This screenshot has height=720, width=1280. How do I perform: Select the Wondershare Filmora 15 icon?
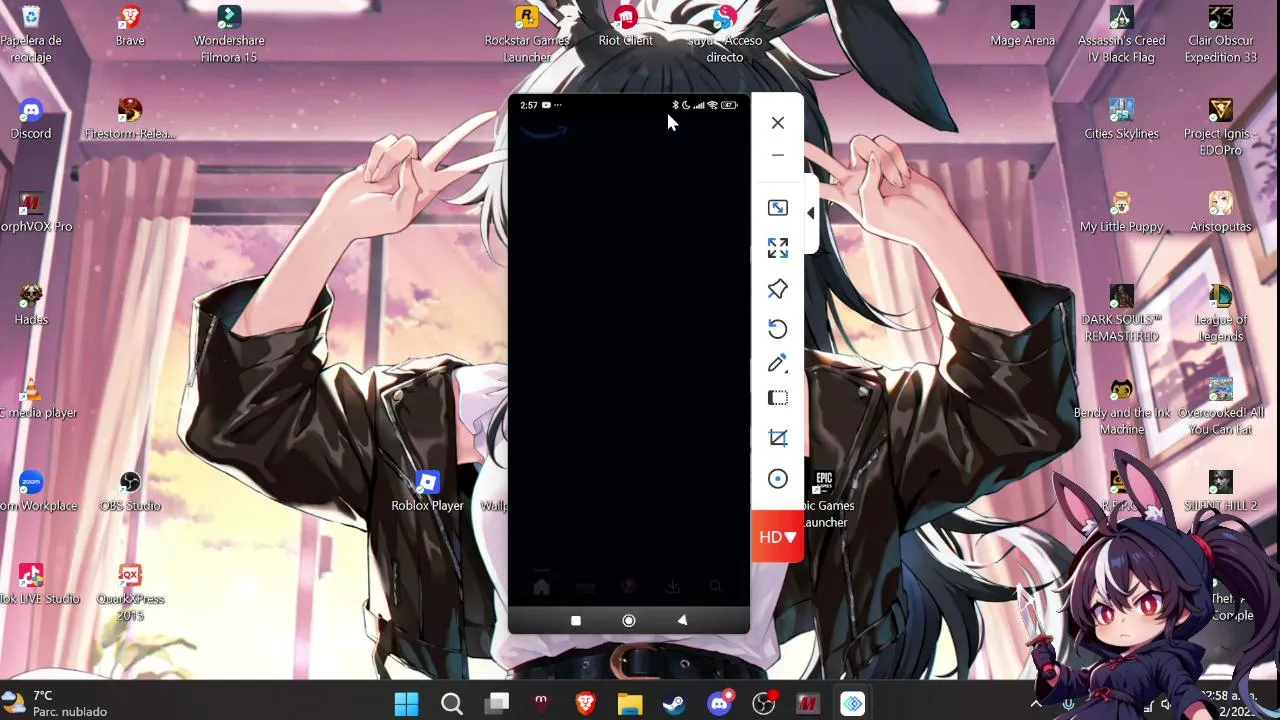tap(229, 34)
